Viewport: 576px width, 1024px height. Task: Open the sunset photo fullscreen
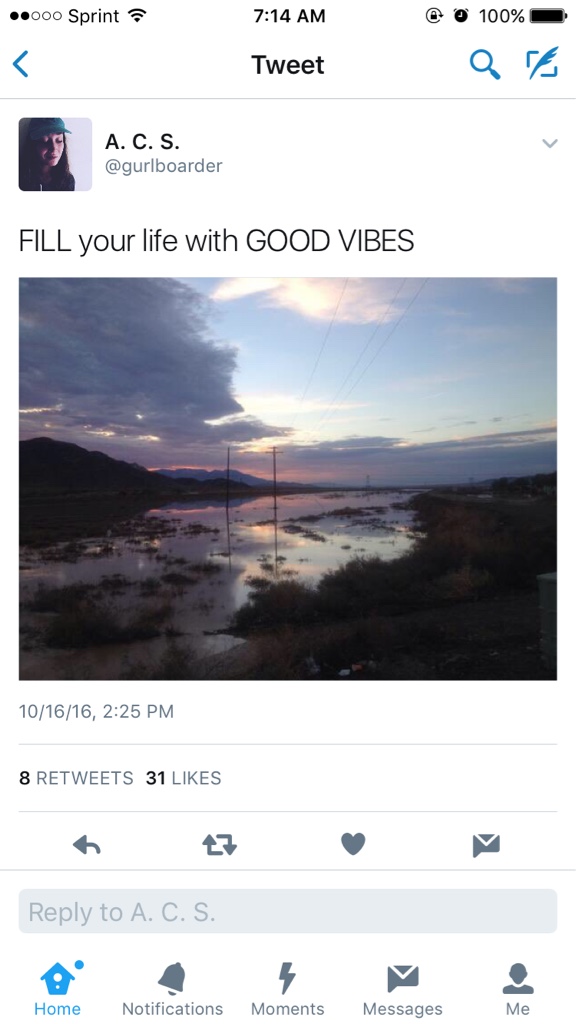(x=288, y=478)
